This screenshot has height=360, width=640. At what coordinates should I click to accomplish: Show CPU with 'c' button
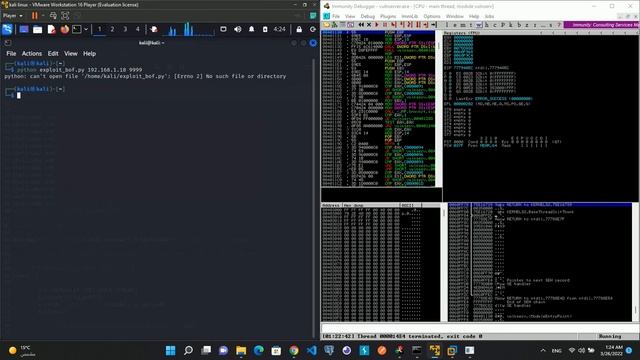coord(495,25)
